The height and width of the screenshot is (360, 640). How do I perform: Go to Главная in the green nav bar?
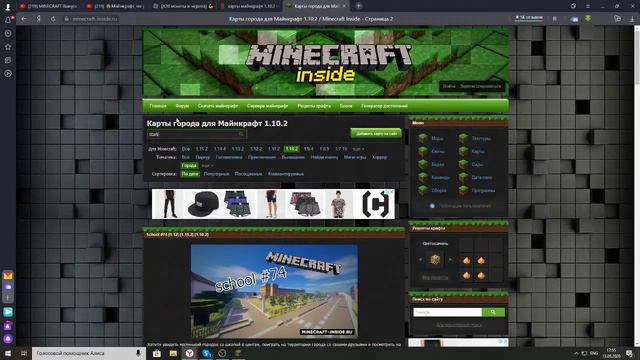158,106
